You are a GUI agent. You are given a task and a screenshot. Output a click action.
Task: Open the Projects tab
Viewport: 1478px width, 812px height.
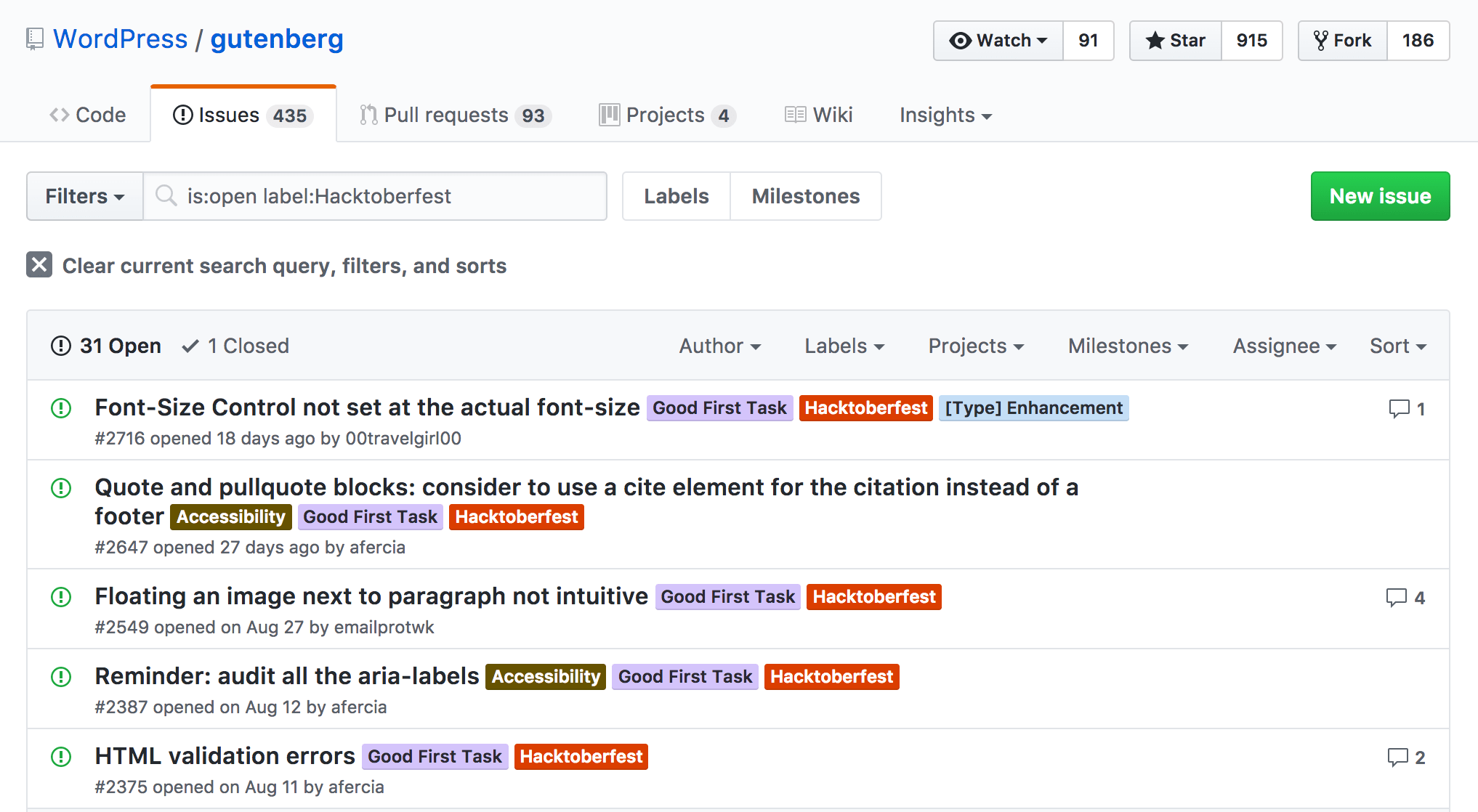point(666,115)
